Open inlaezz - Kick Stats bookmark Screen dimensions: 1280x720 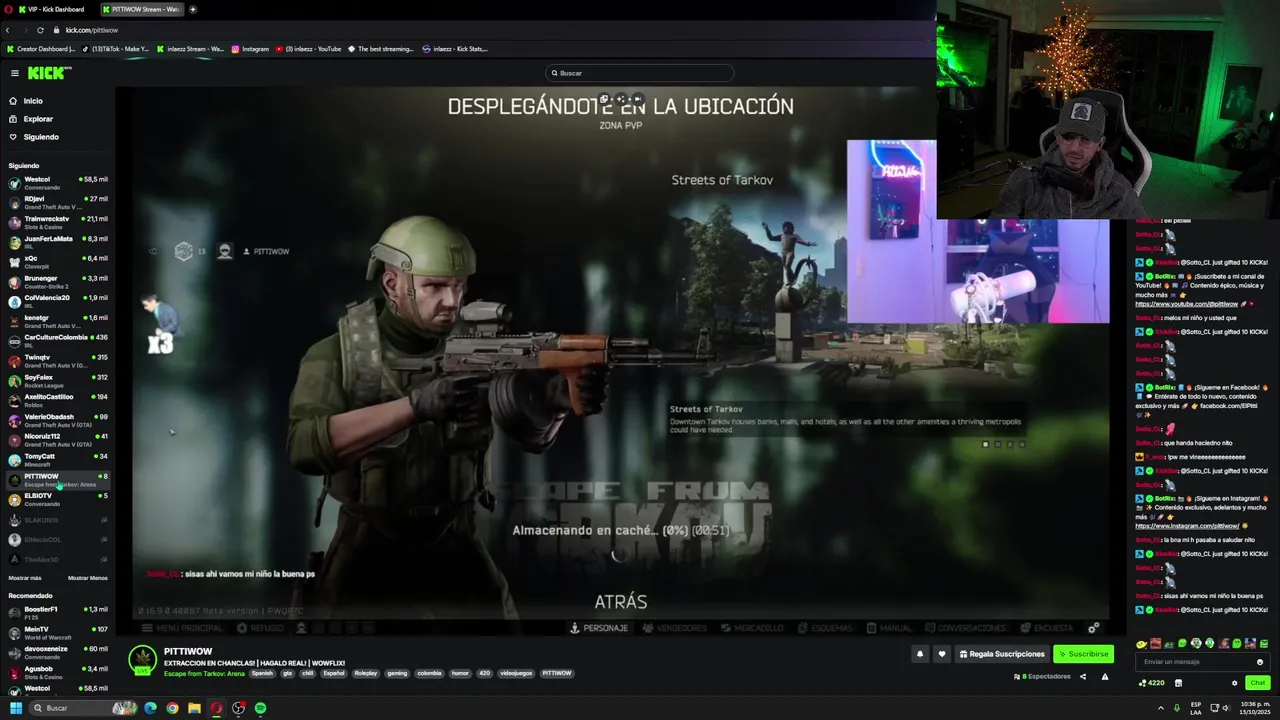click(455, 48)
